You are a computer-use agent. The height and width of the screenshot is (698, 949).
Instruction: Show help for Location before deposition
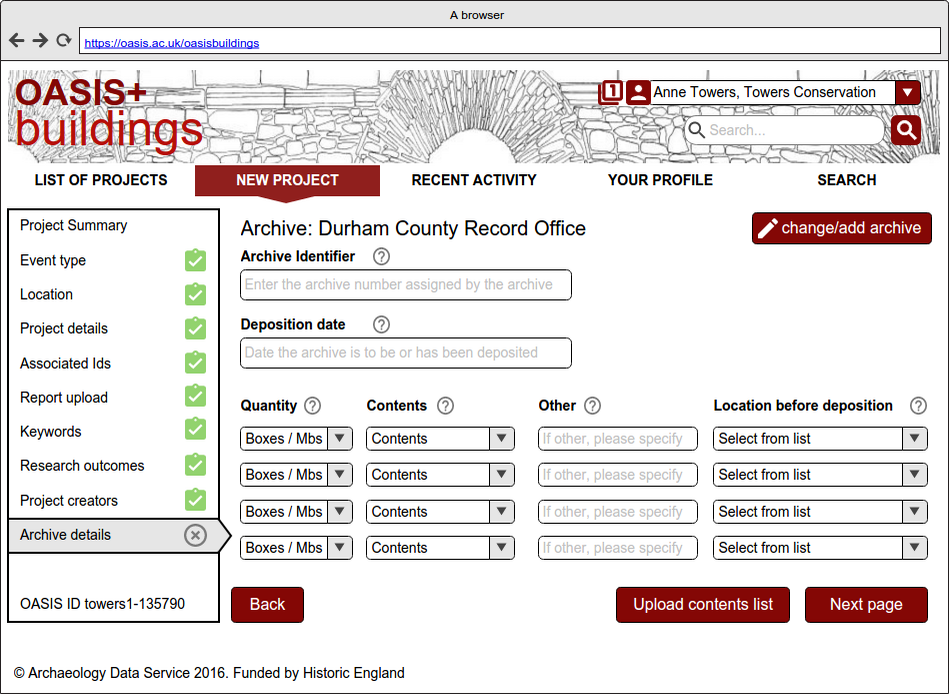tap(918, 406)
